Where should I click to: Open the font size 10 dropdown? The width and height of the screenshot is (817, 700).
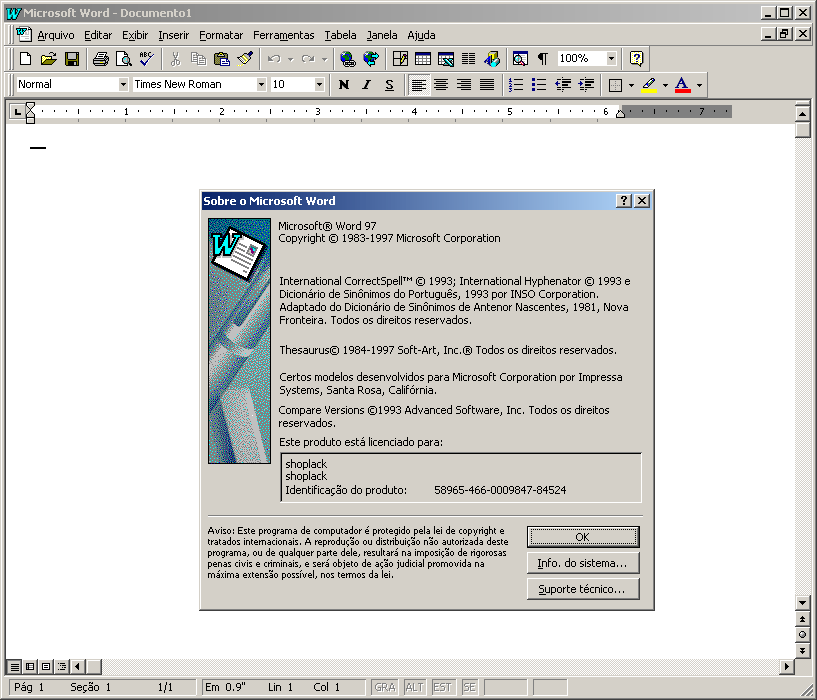click(x=319, y=84)
